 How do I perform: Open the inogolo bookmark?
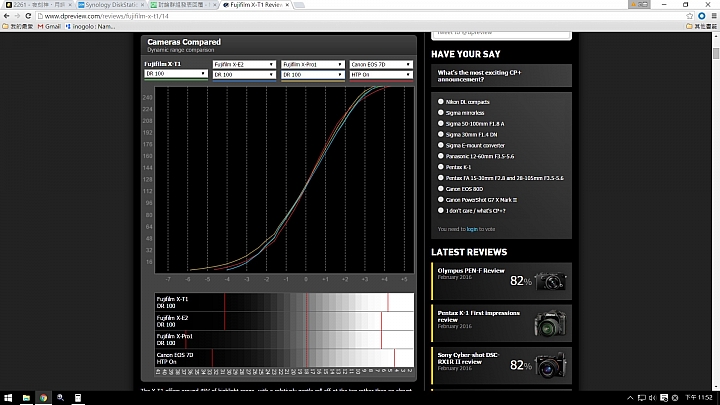coord(90,27)
